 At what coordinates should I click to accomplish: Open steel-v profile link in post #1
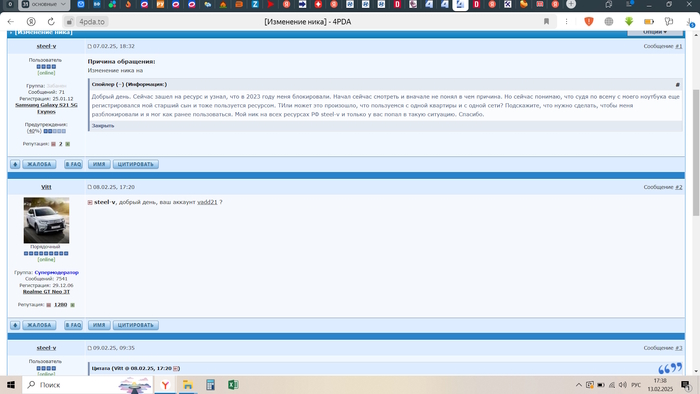(46, 46)
